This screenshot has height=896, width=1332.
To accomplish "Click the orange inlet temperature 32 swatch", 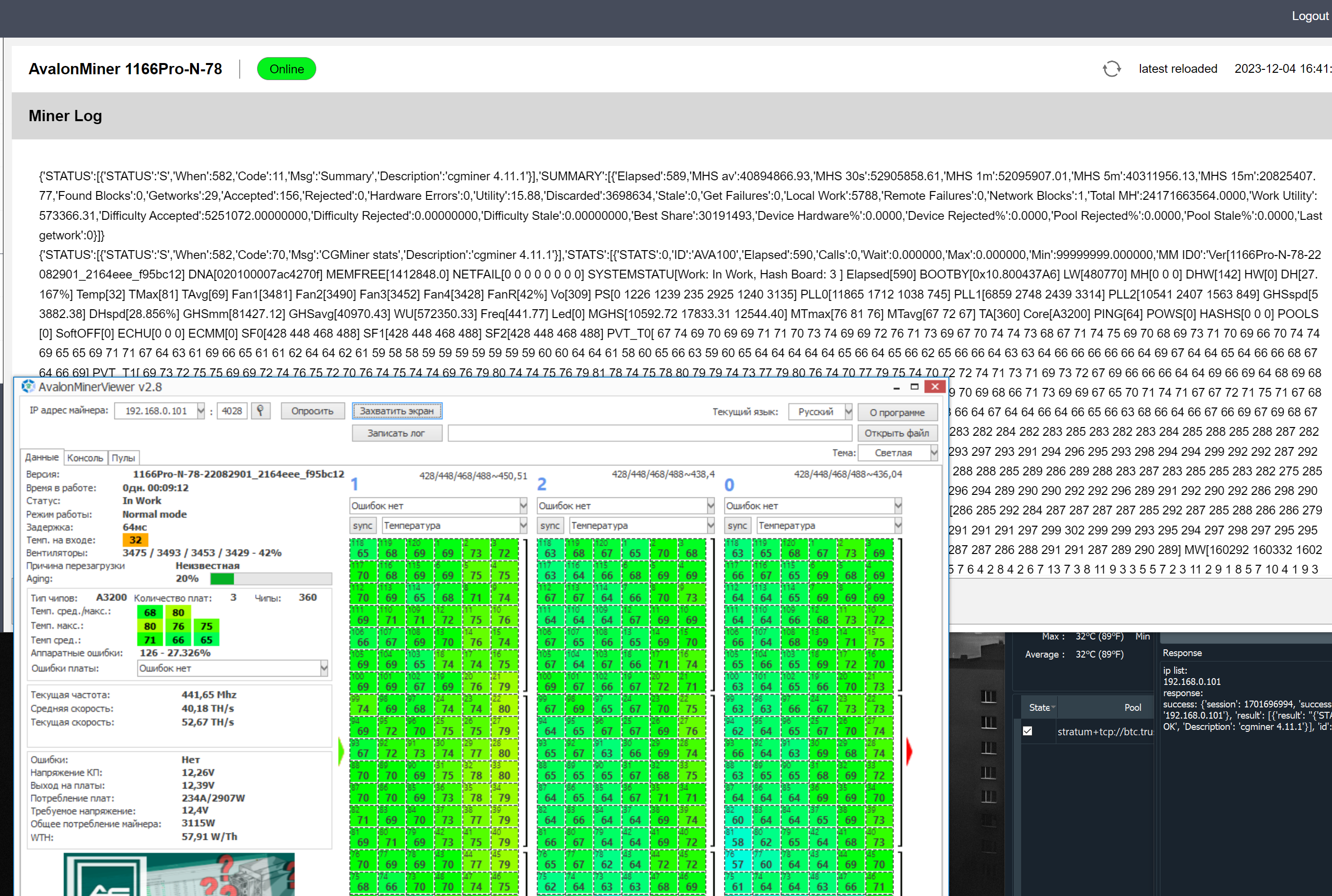I will pos(135,539).
